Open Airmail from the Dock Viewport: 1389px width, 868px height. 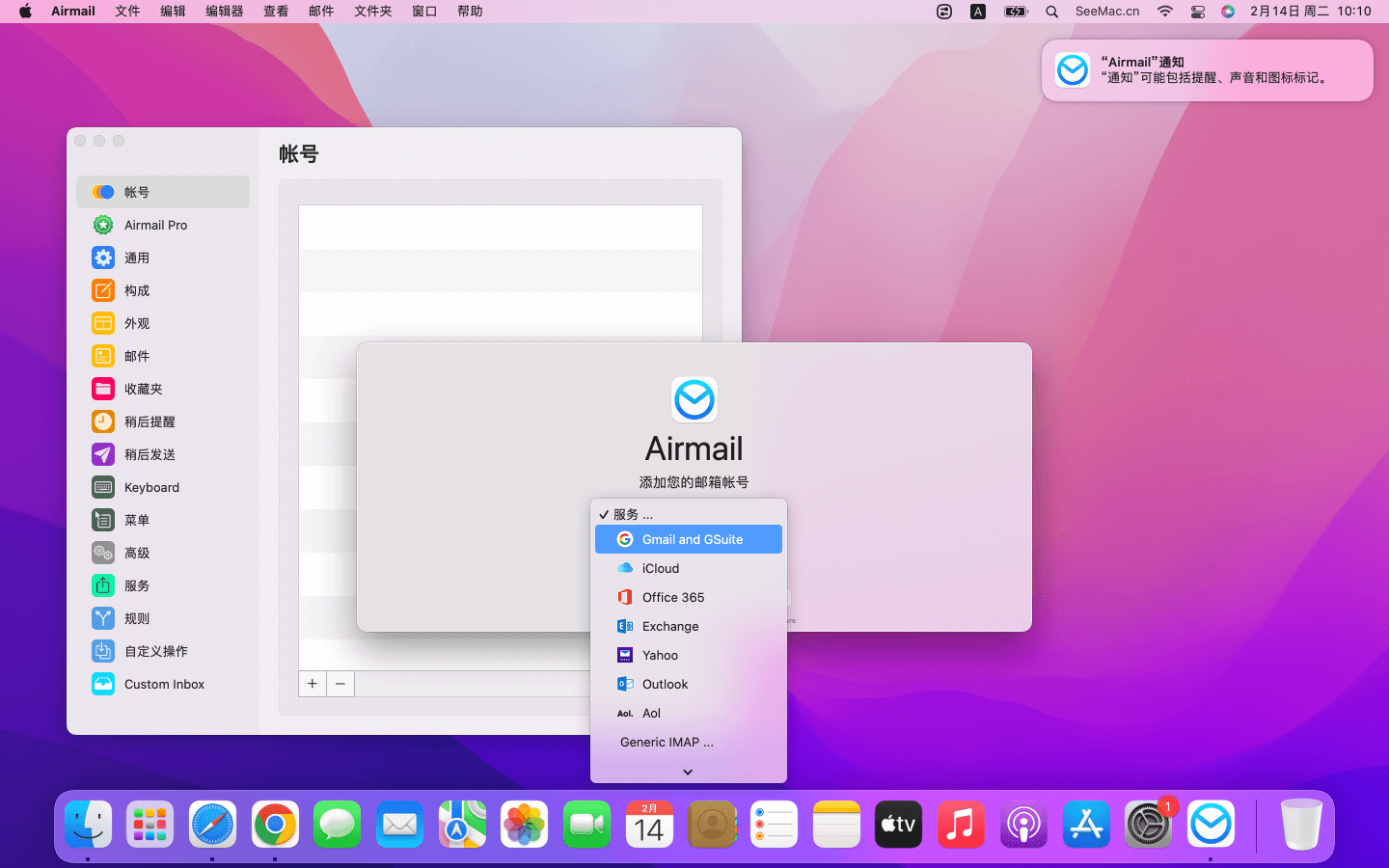pyautogui.click(x=1210, y=825)
